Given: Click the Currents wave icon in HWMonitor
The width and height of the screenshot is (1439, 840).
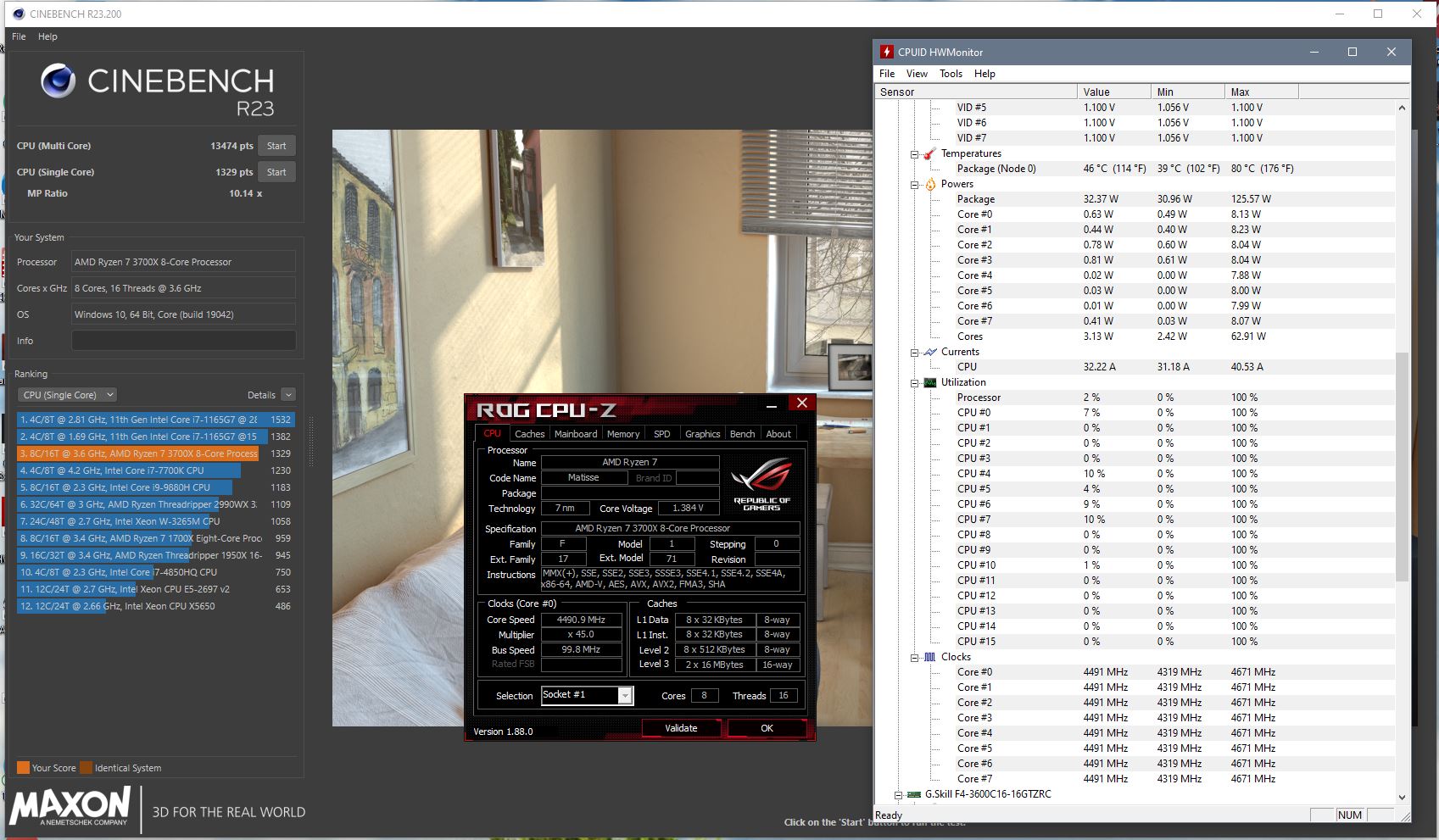Looking at the screenshot, I should [929, 352].
